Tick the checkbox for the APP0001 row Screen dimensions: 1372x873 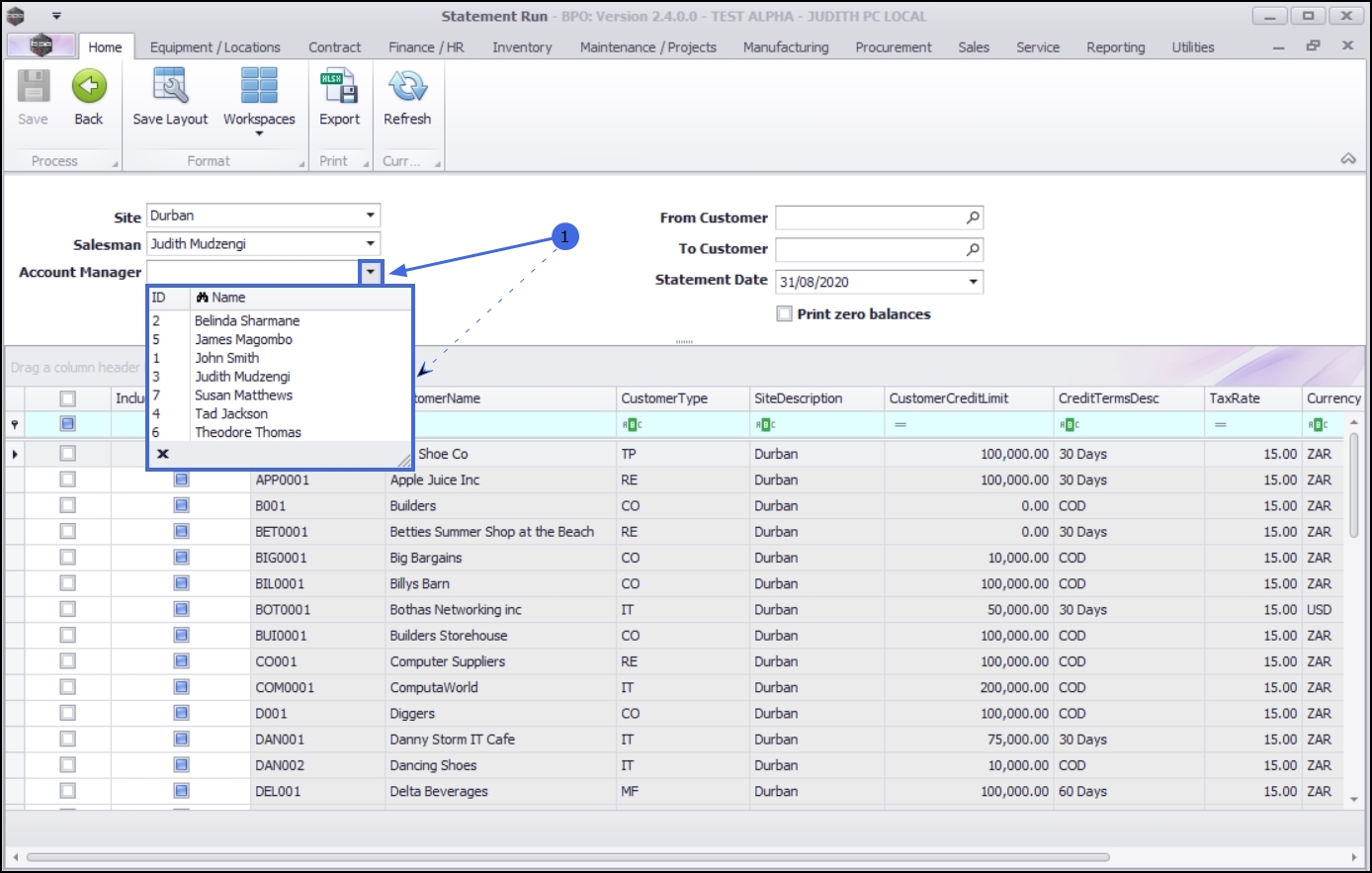click(67, 480)
